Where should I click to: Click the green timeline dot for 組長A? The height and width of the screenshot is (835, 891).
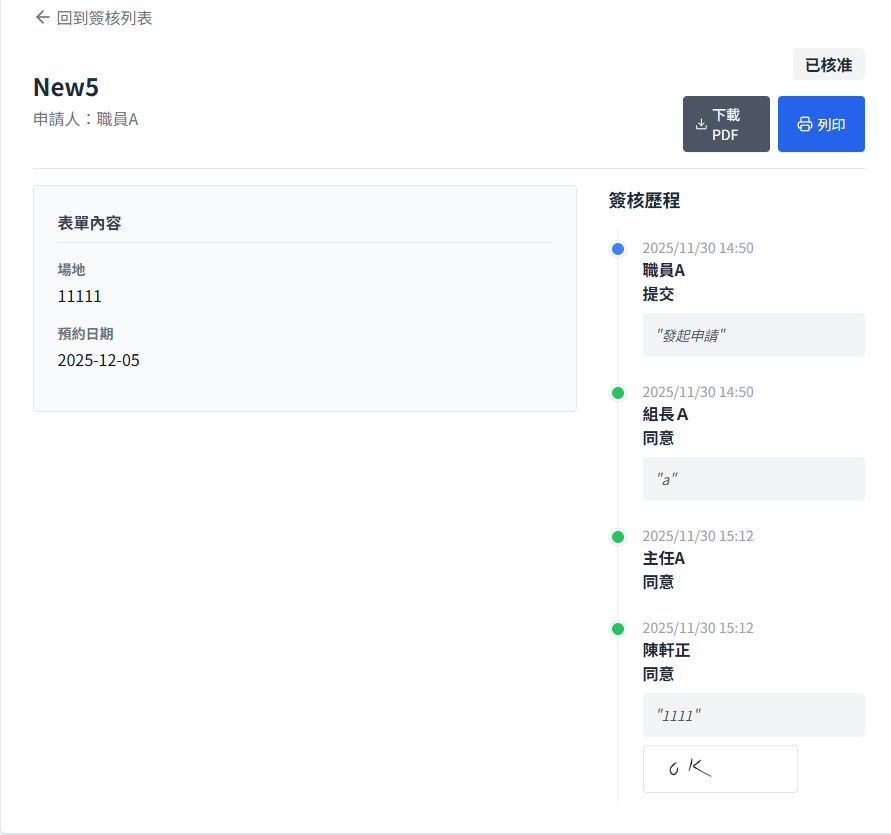coord(618,393)
